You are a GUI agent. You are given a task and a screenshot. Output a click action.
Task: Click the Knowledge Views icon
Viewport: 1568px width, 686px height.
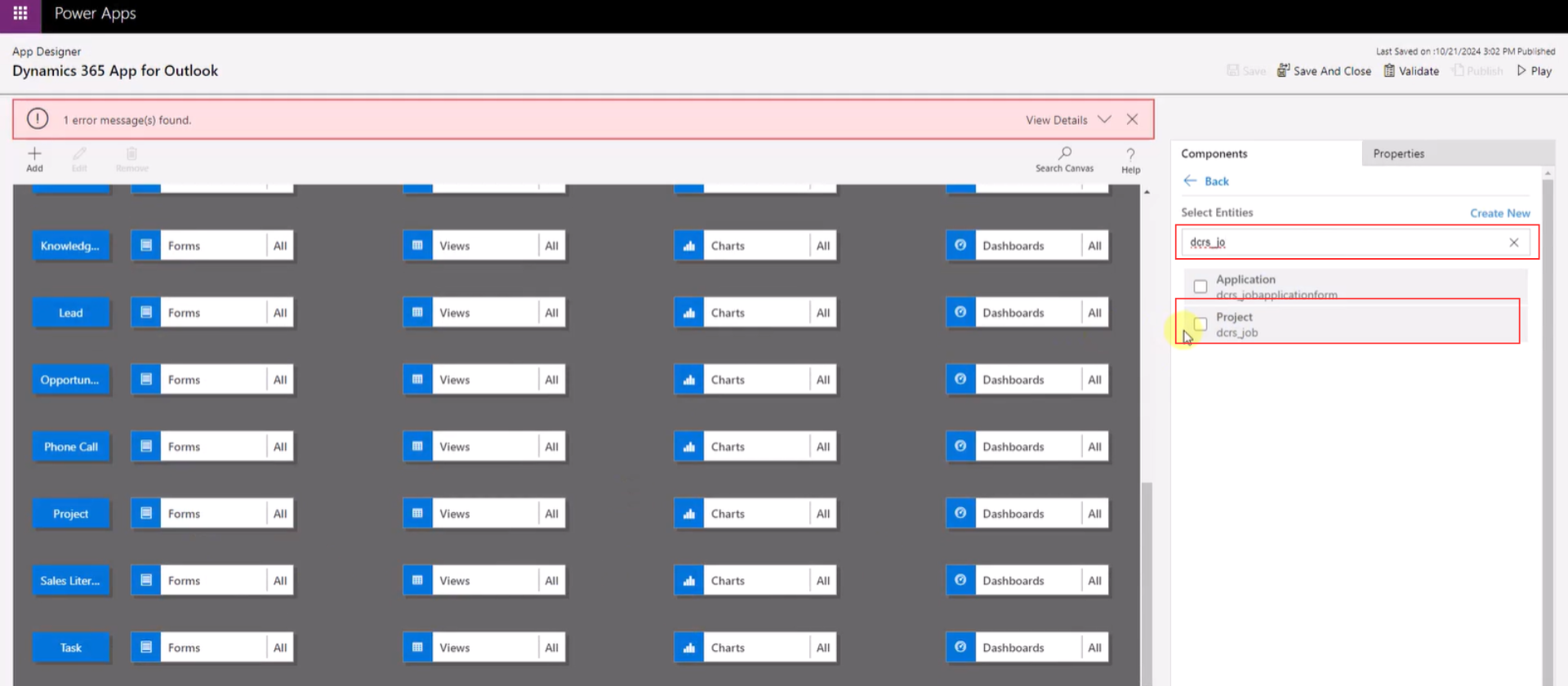(x=417, y=246)
